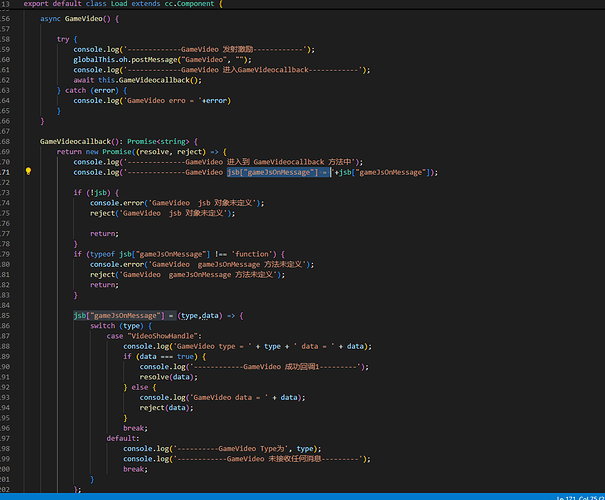This screenshot has height=500, width=605.
Task: Click the '} else {' line
Action: [x=140, y=387]
